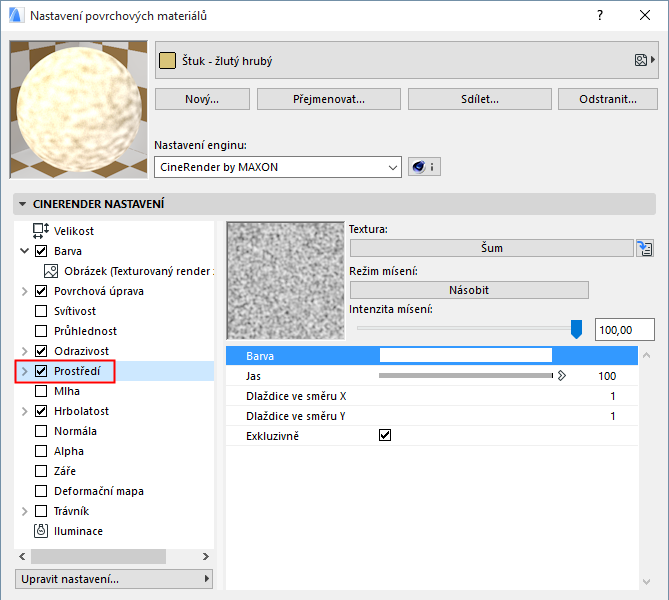Screen dimensions: 669x600
Task: Click the Nový... button
Action: (x=202, y=99)
